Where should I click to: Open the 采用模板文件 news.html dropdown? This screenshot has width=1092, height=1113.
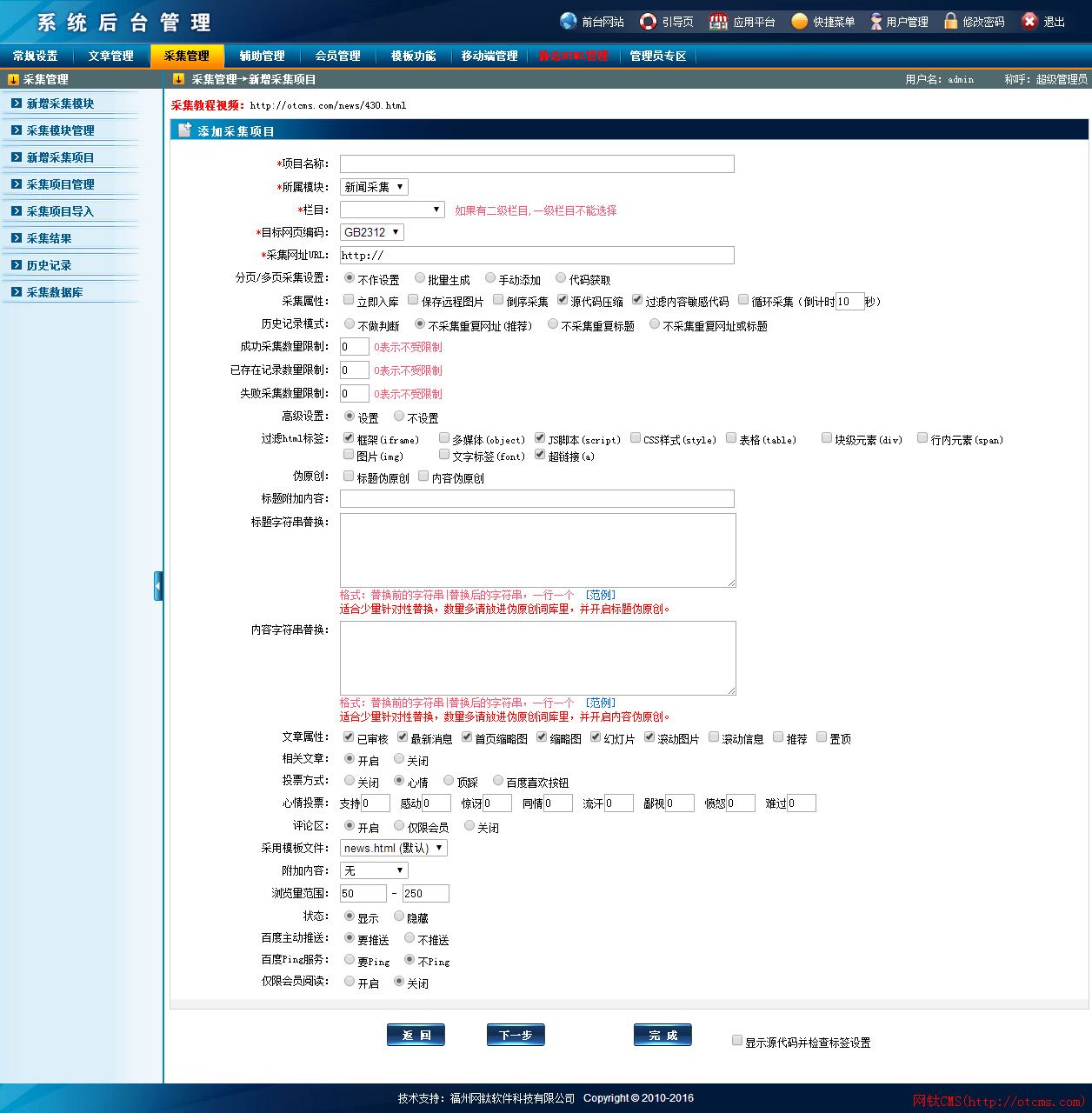(x=393, y=848)
